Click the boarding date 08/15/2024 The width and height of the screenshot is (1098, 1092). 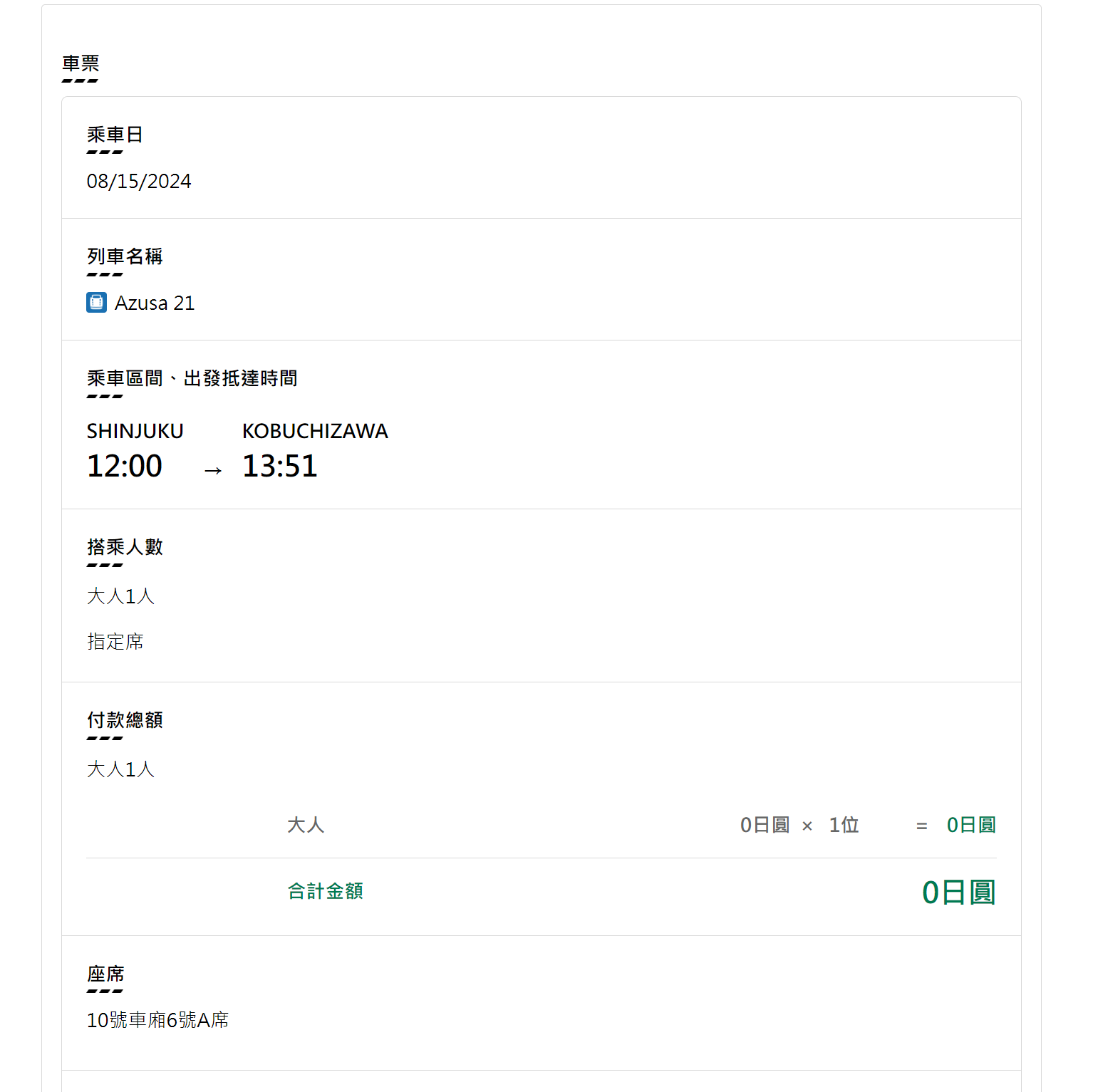(139, 182)
